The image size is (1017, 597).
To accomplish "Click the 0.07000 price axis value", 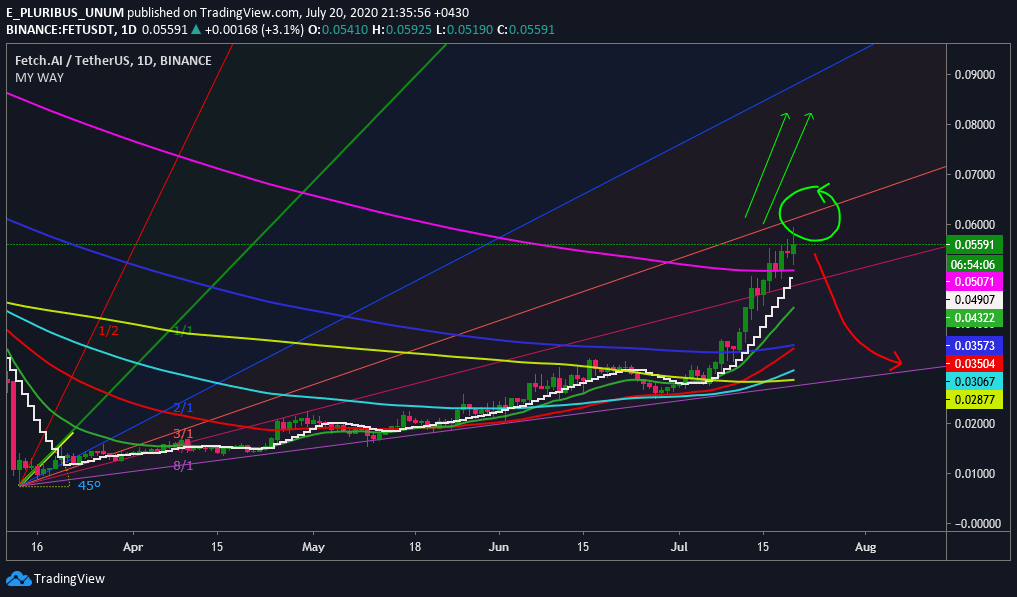I will pyautogui.click(x=975, y=174).
